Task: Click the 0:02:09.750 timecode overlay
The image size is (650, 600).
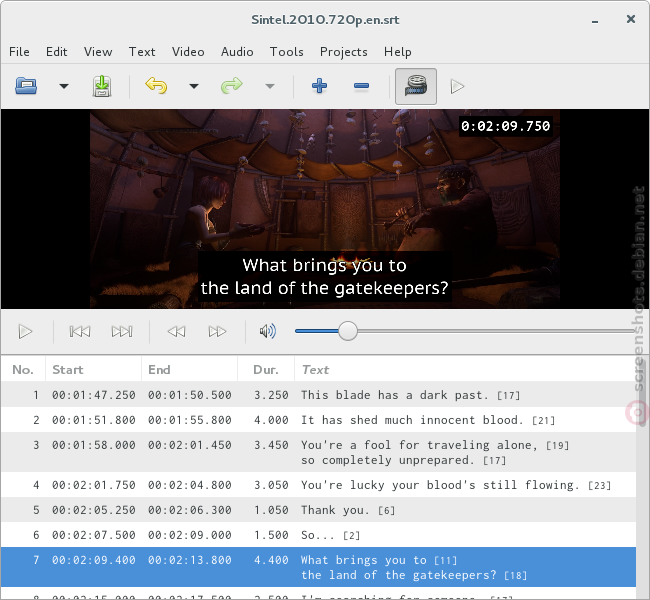Action: 505,126
